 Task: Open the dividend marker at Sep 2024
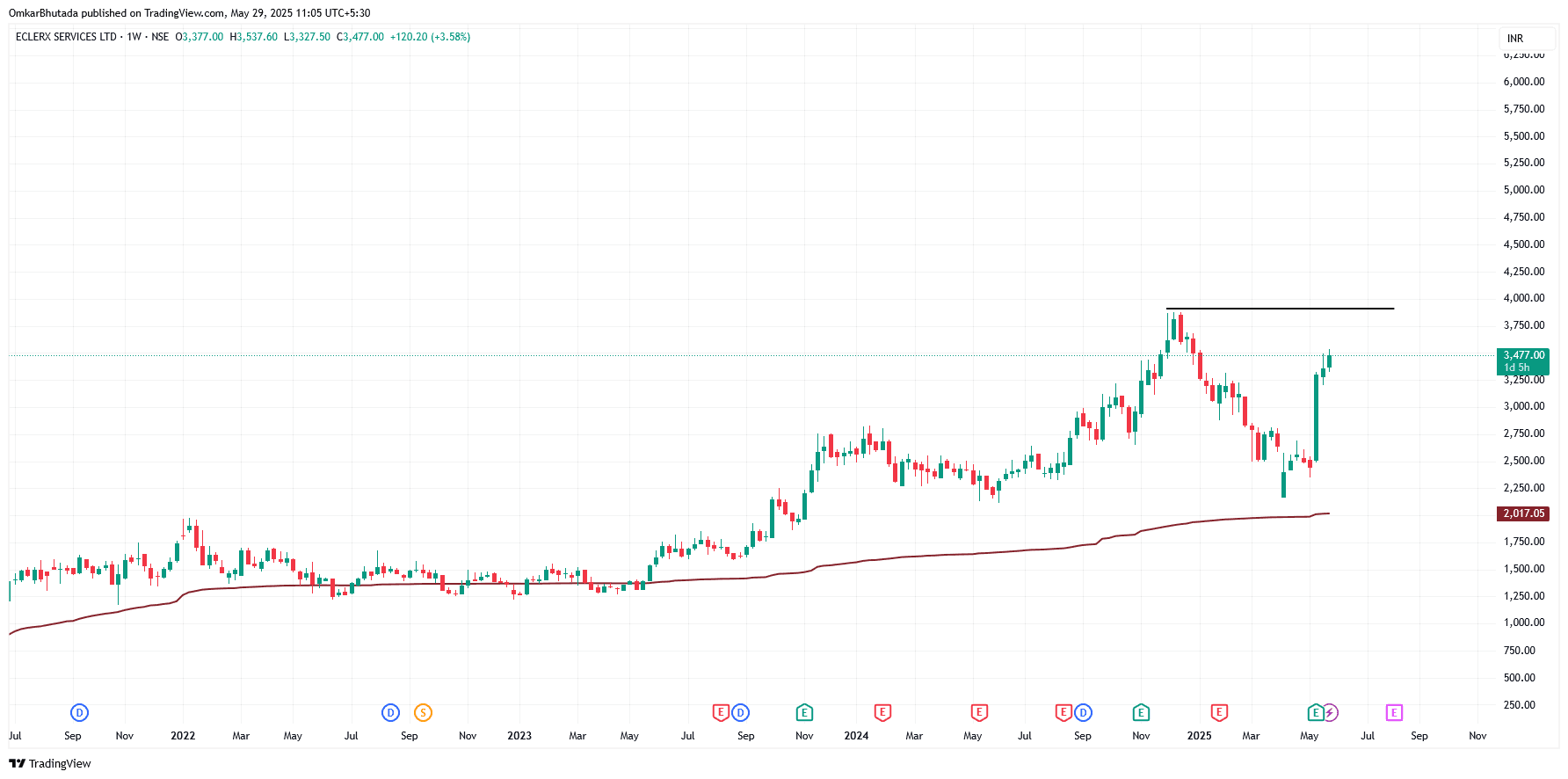[1083, 713]
